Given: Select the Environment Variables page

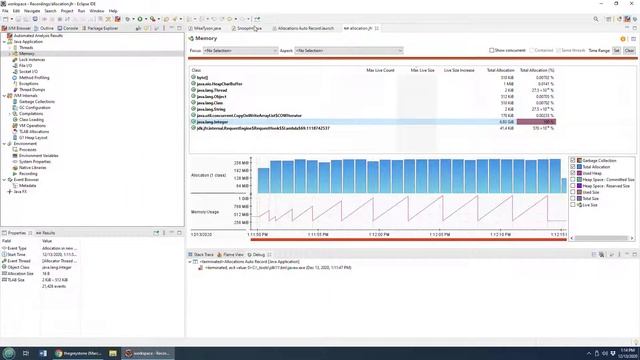Looking at the screenshot, I should (x=38, y=156).
